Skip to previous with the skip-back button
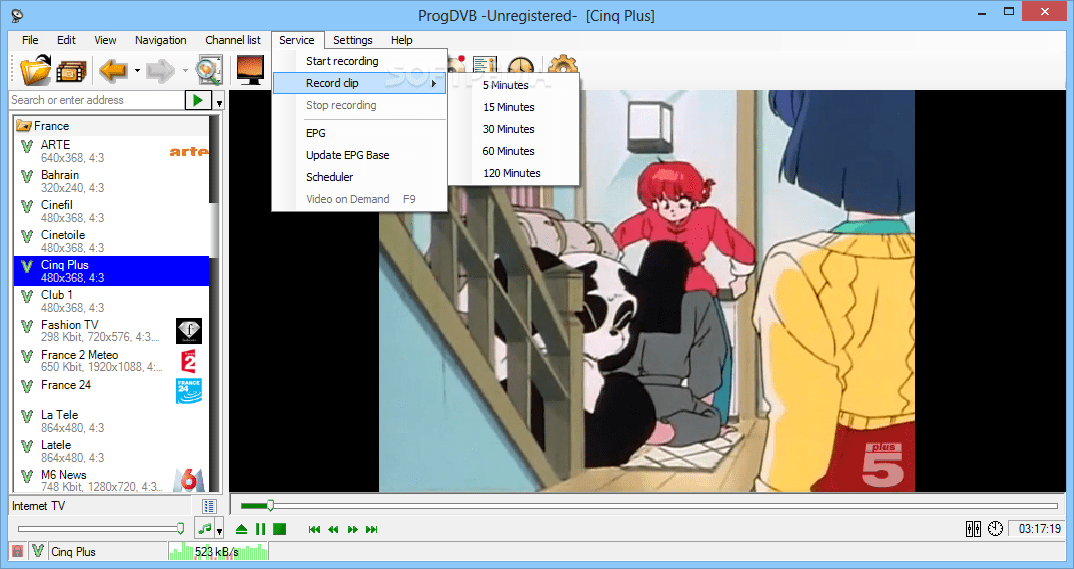This screenshot has width=1074, height=569. tap(314, 529)
